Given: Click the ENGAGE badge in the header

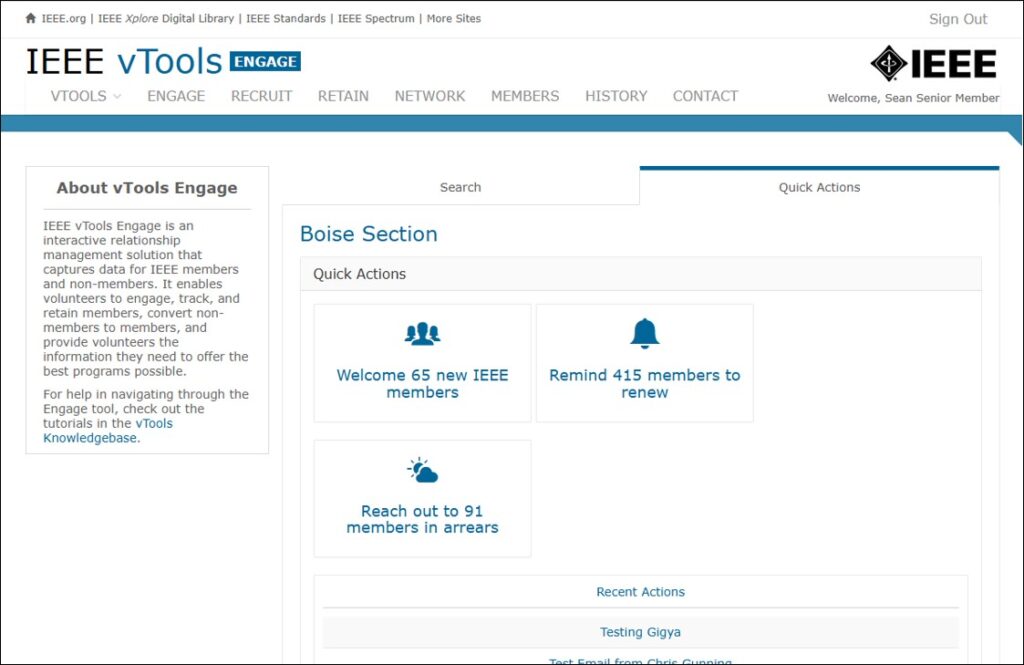Looking at the screenshot, I should coord(265,61).
